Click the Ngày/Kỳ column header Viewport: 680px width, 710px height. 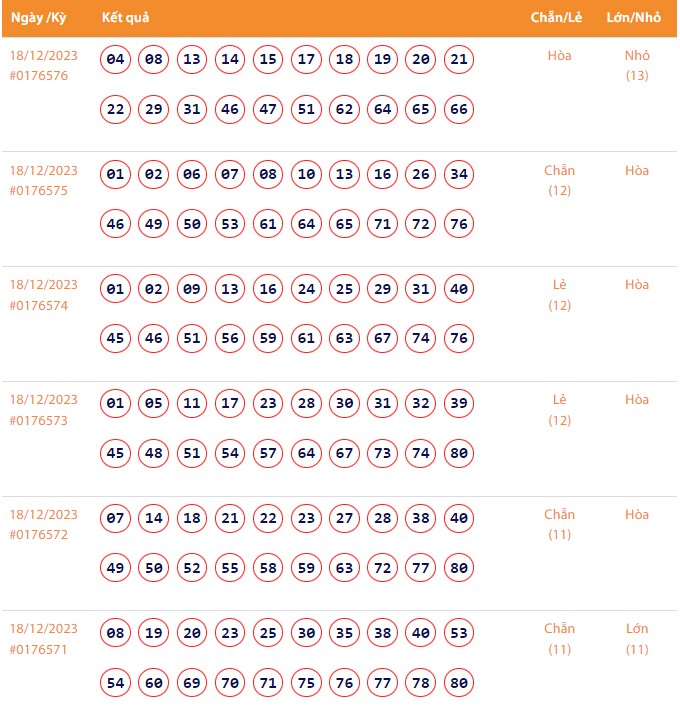pos(39,19)
